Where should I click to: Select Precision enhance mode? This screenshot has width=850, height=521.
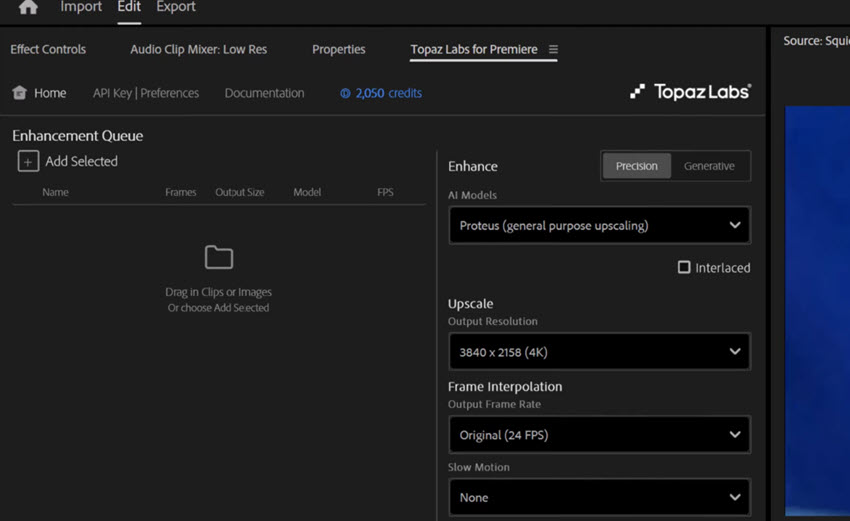[x=636, y=166]
